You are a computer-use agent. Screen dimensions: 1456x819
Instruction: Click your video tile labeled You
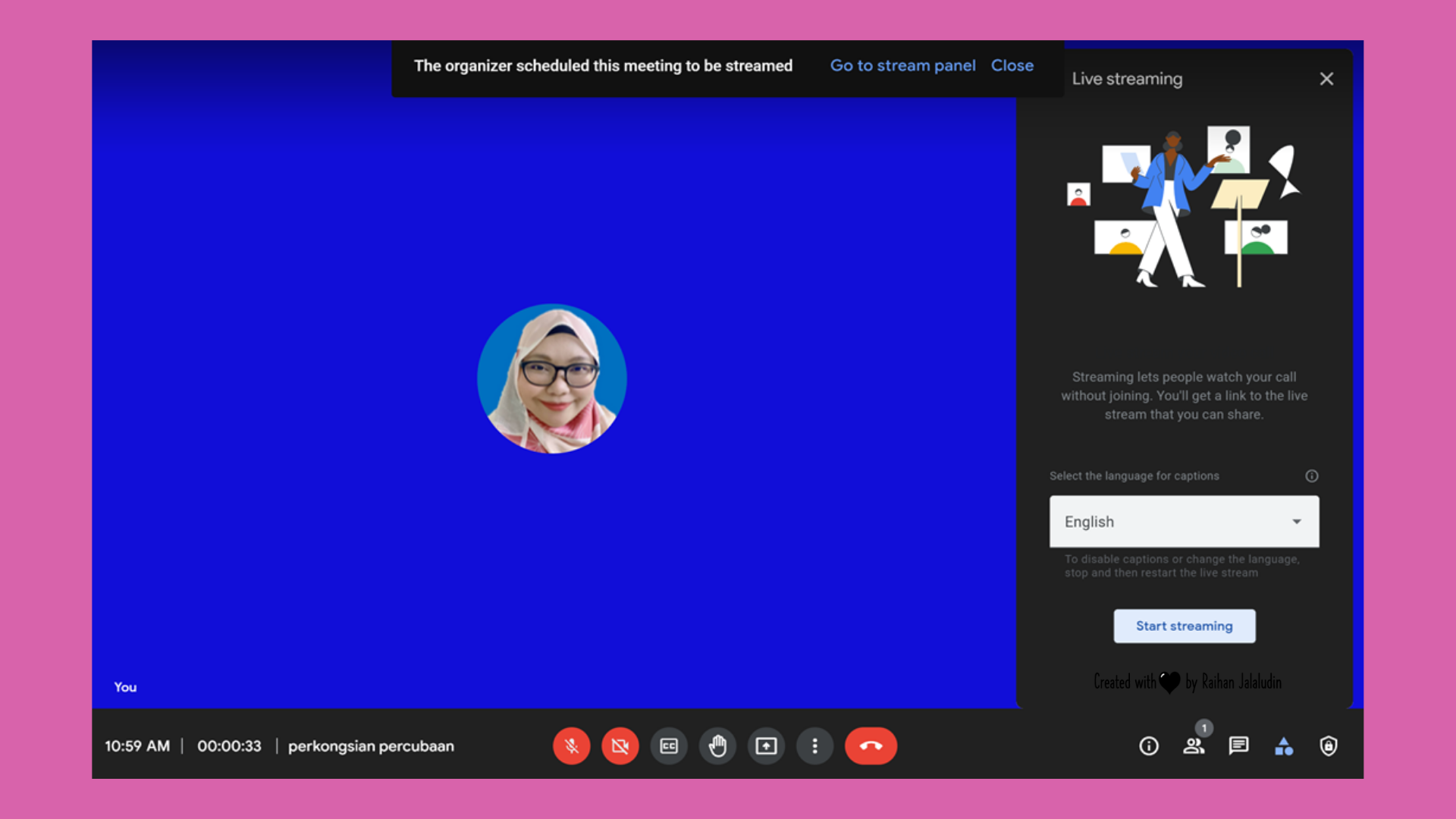click(552, 379)
